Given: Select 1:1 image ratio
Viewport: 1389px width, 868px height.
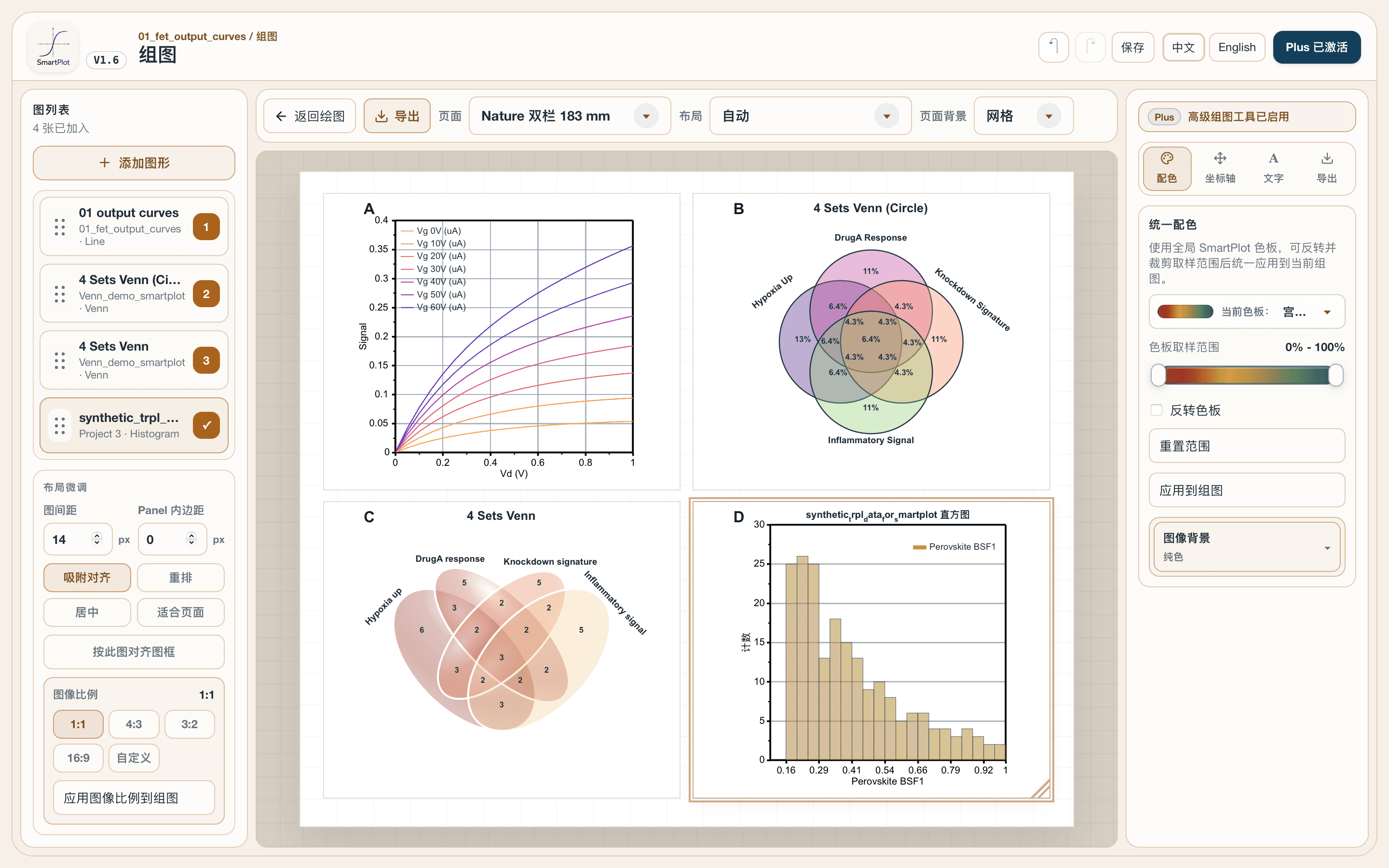Looking at the screenshot, I should (x=78, y=724).
